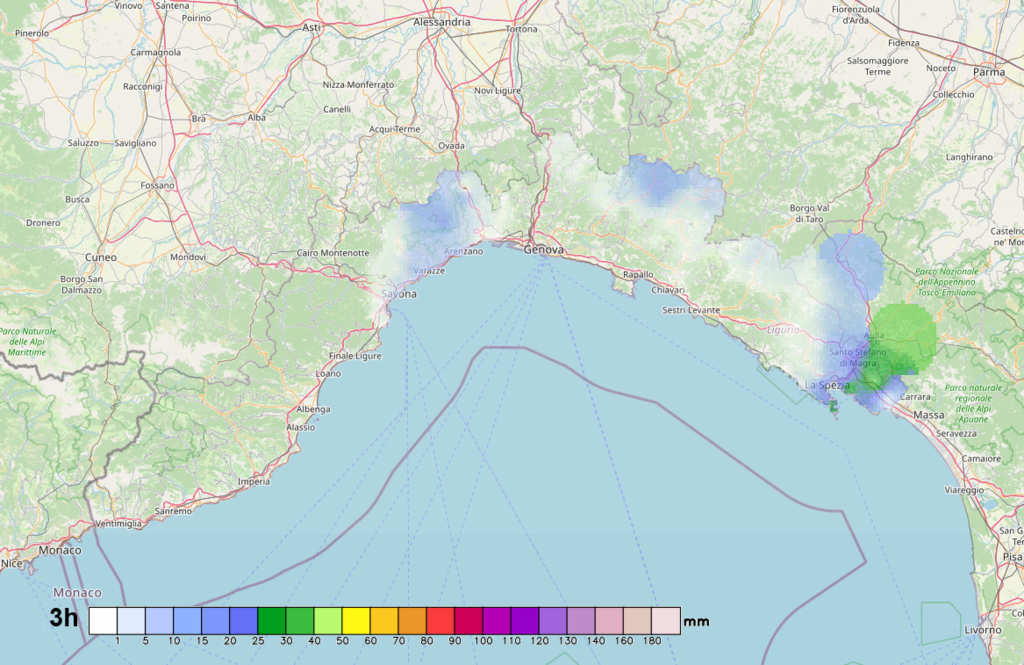
Task: Click the Savona city label
Action: (399, 294)
